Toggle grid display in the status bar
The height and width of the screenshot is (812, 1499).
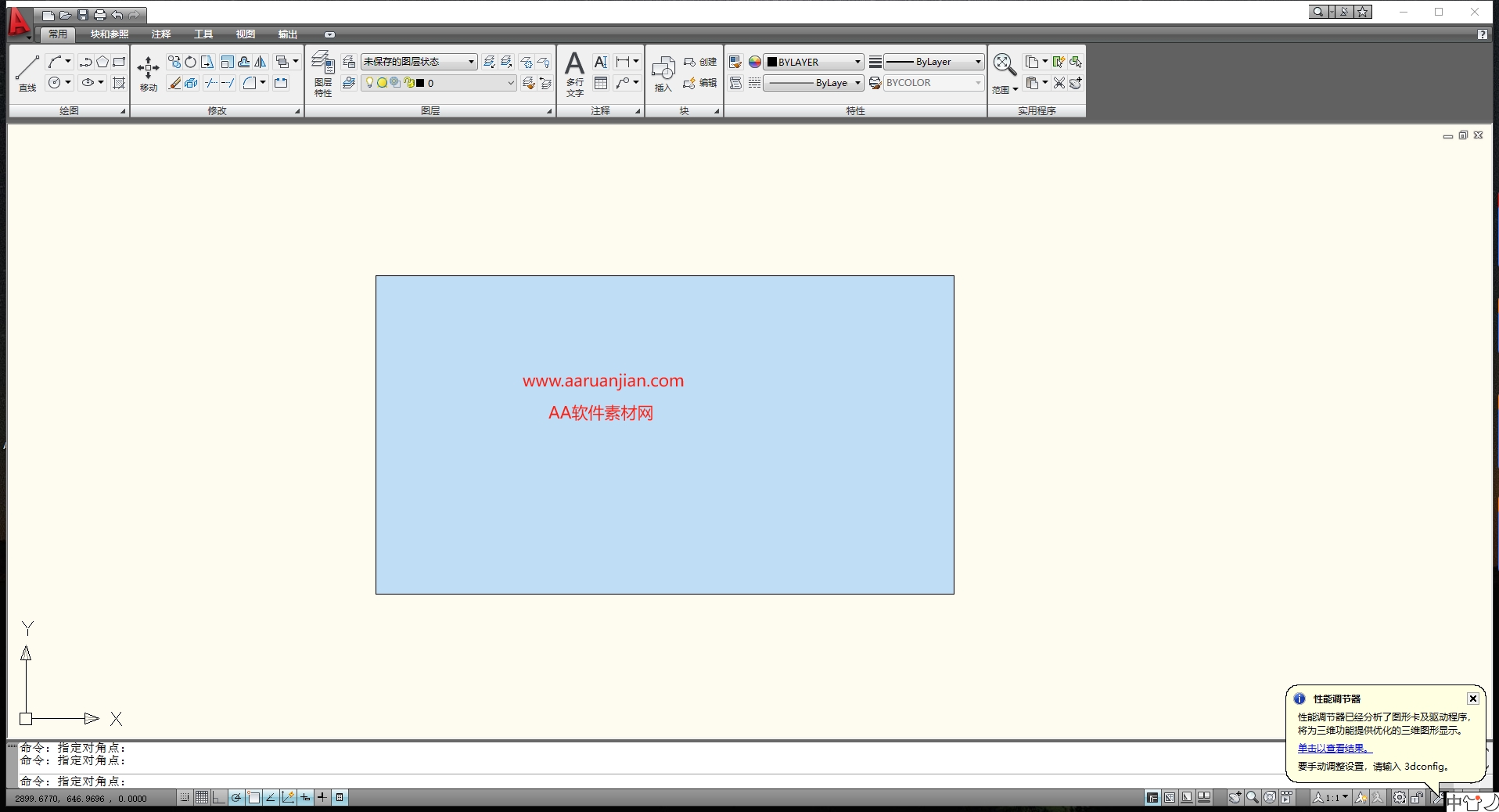[201, 797]
